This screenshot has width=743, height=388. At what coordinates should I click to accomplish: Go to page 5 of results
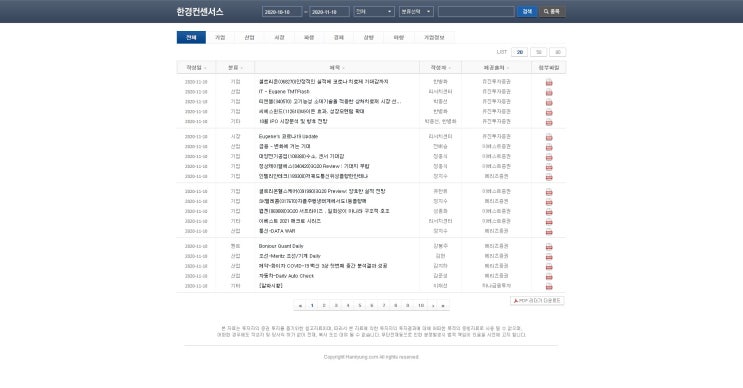tap(360, 306)
